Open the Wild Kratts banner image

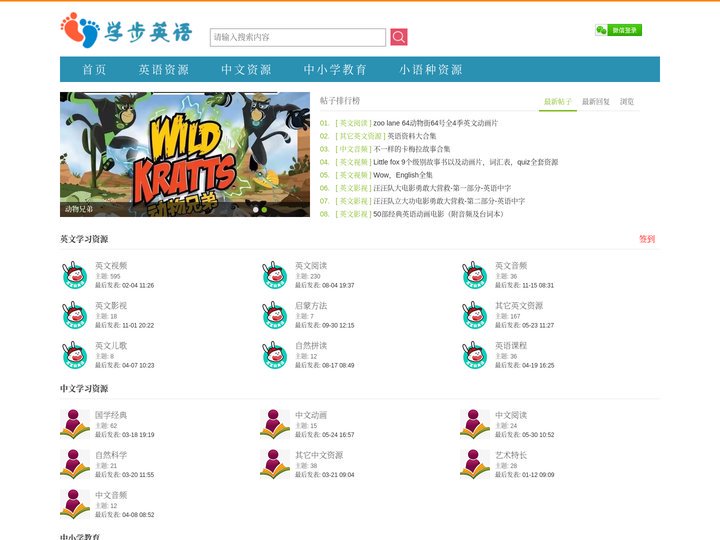(185, 154)
